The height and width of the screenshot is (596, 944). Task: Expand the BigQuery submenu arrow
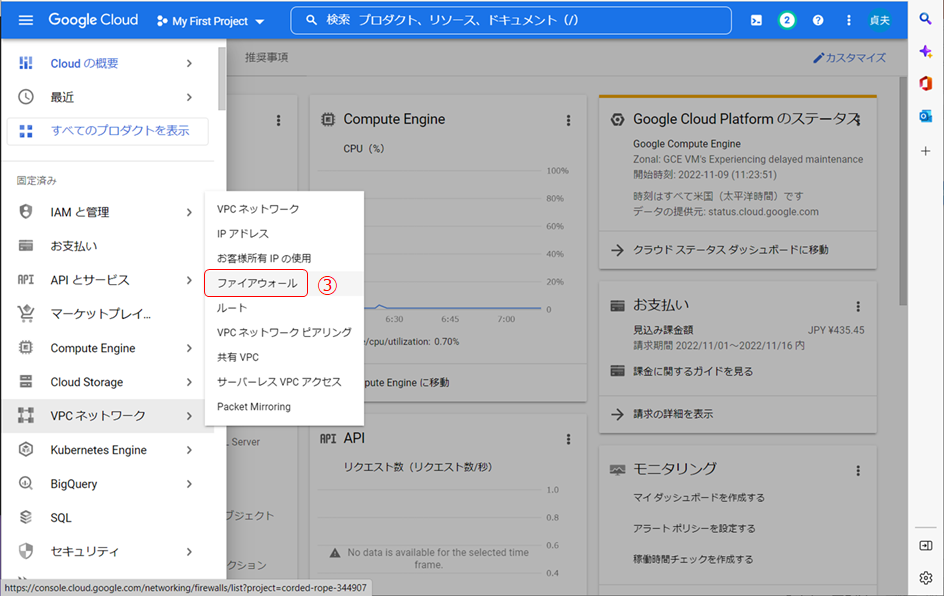(x=189, y=484)
